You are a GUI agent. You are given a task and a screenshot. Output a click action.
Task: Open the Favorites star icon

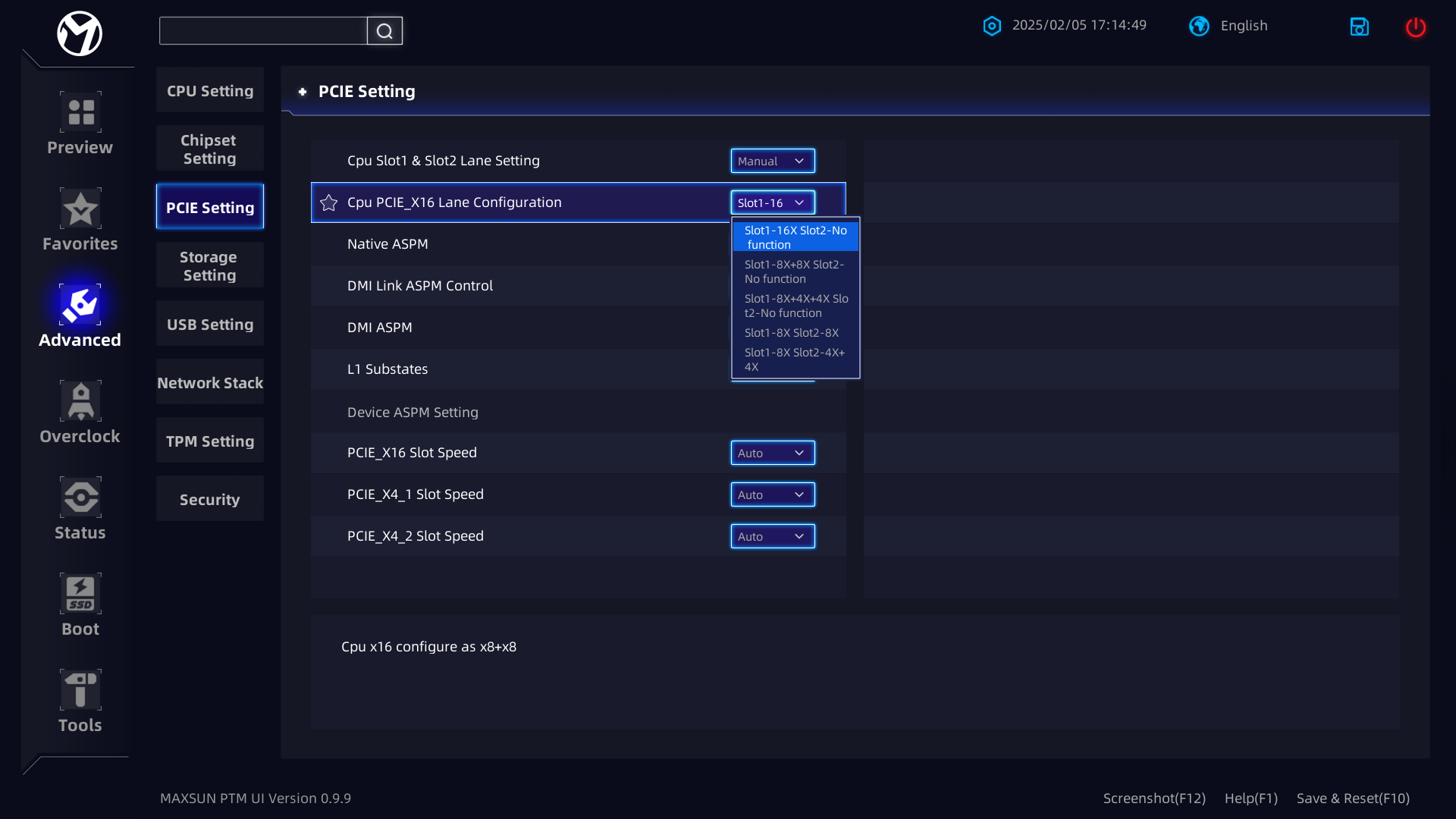(80, 209)
